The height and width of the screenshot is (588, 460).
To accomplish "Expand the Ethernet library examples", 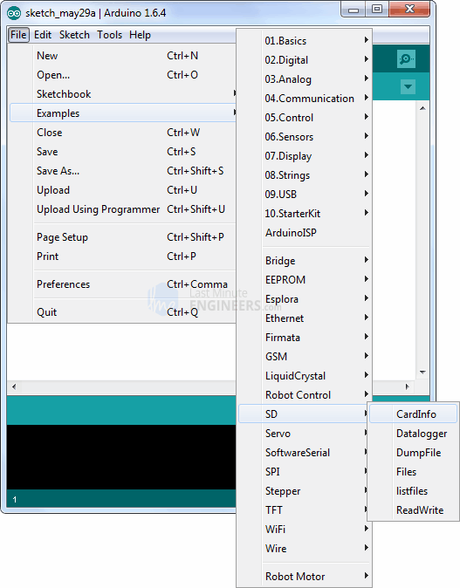I will pos(305,318).
